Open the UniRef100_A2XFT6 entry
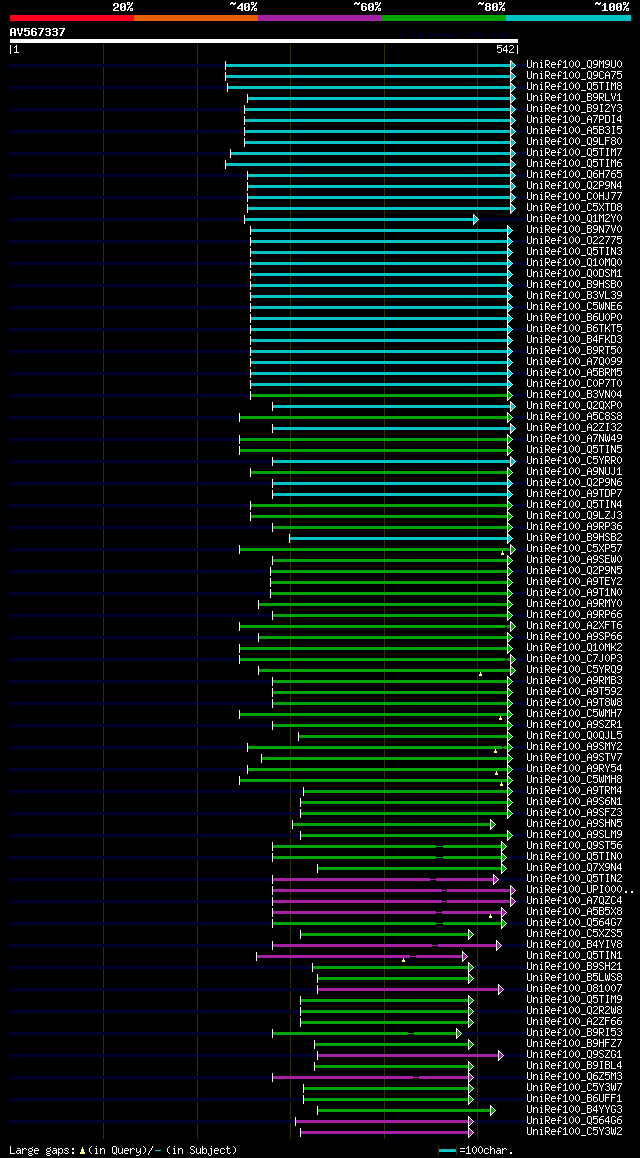The height and width of the screenshot is (1158, 640). [574, 626]
